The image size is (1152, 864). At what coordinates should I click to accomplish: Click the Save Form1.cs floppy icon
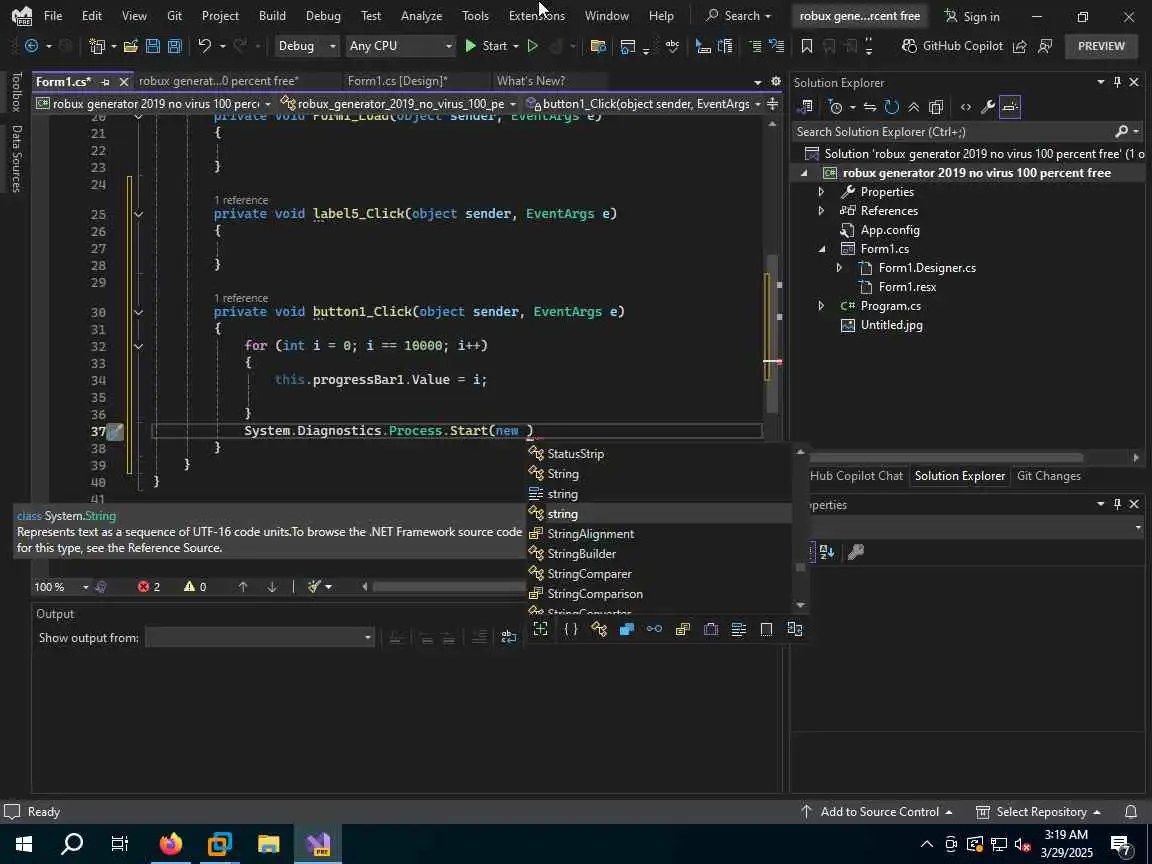point(153,46)
